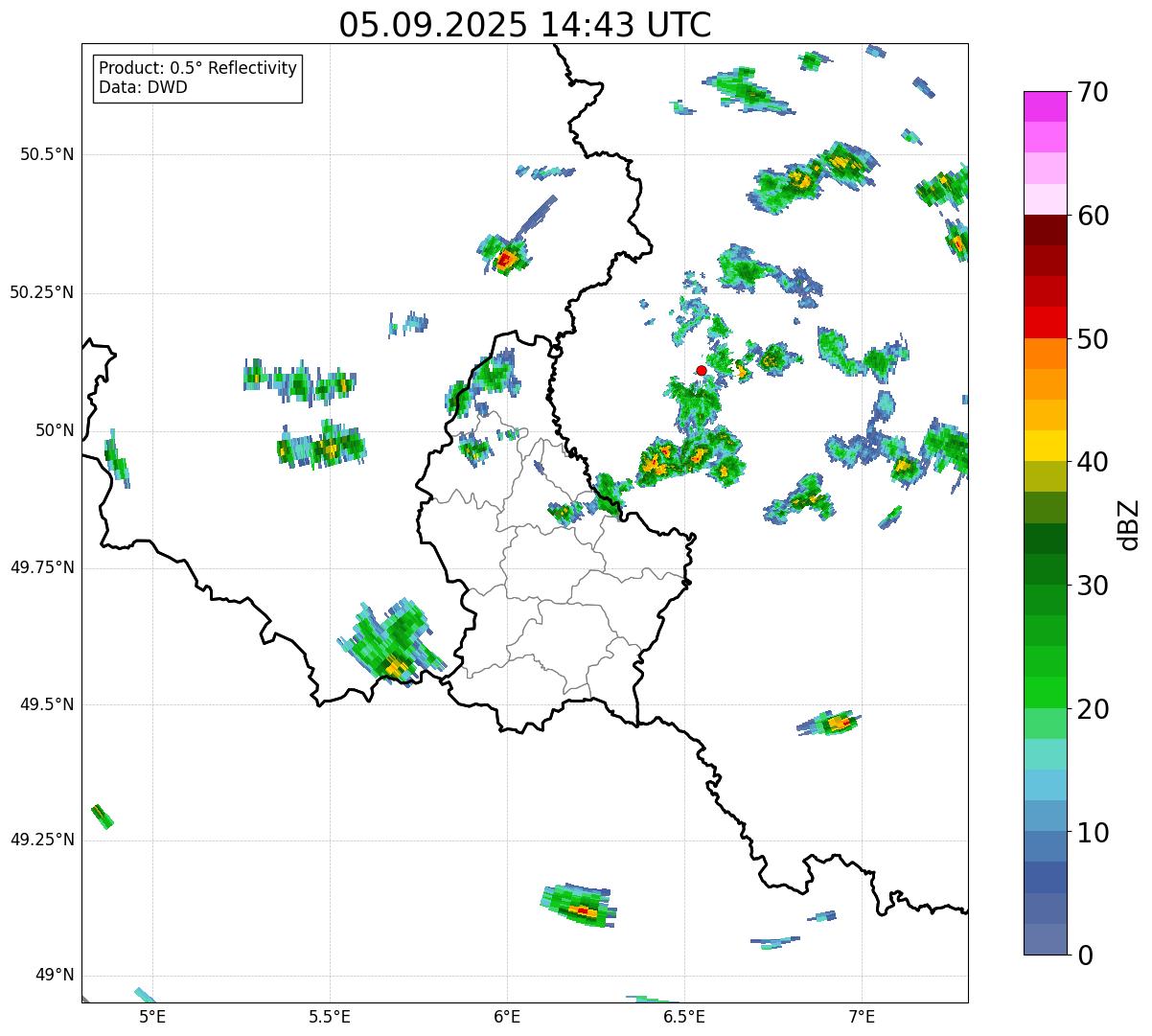Click the red location marker dot
Screen dimensions: 1152x1036
coord(702,370)
